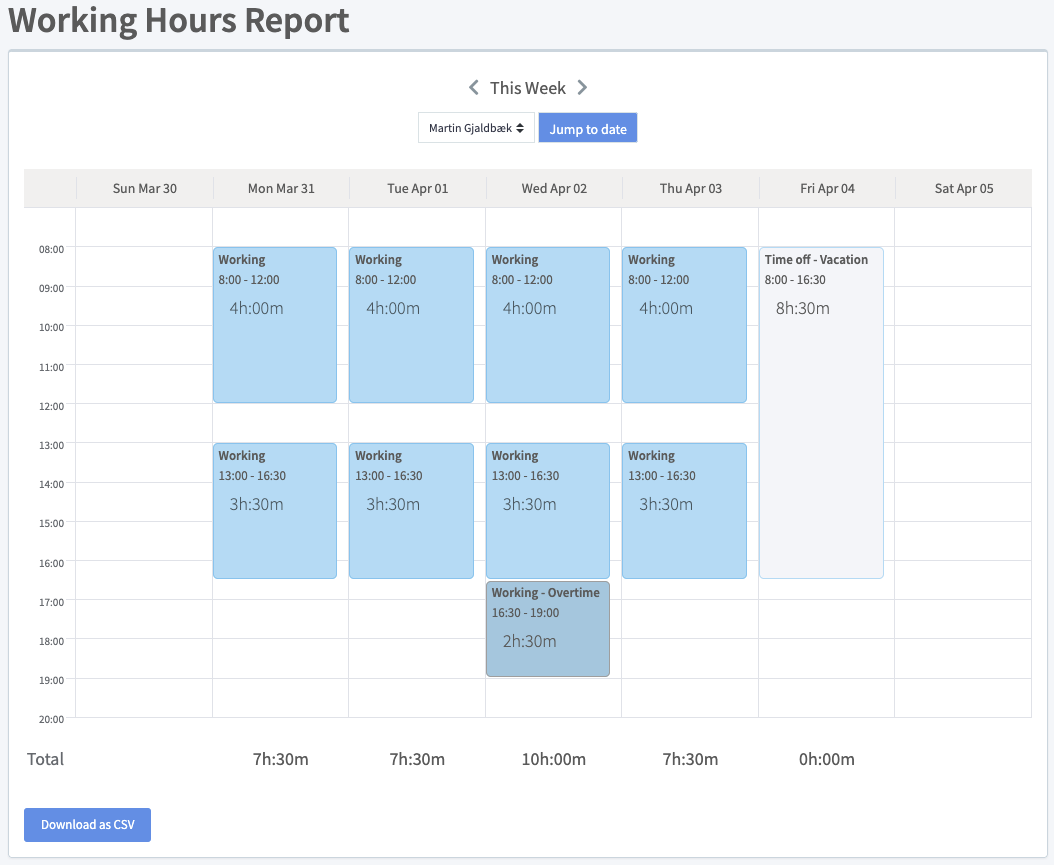Open Tuesday's morning Working block
Viewport: 1054px width, 865px height.
411,325
